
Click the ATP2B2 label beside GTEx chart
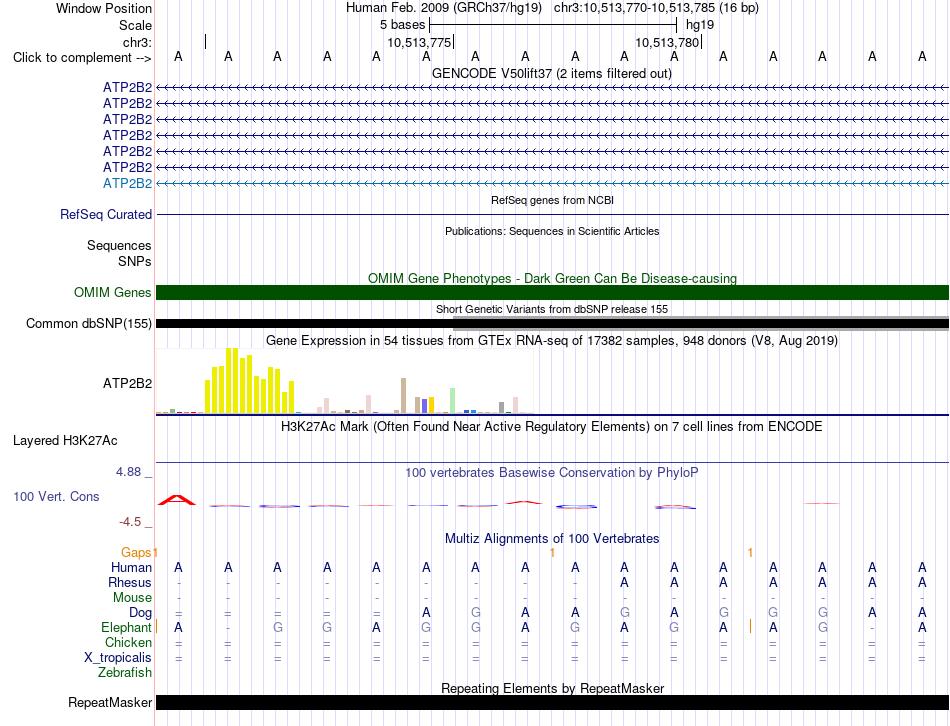click(127, 383)
